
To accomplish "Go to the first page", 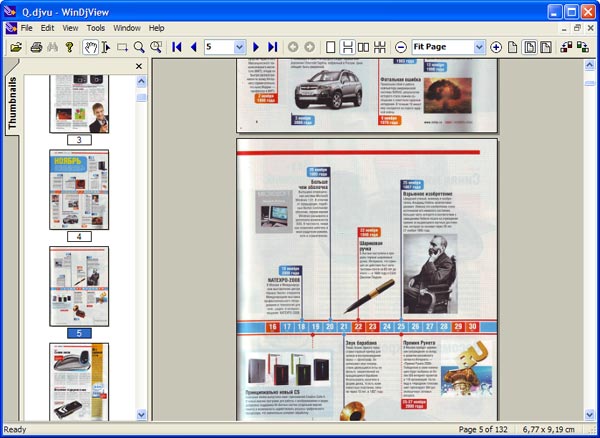I will click(177, 47).
